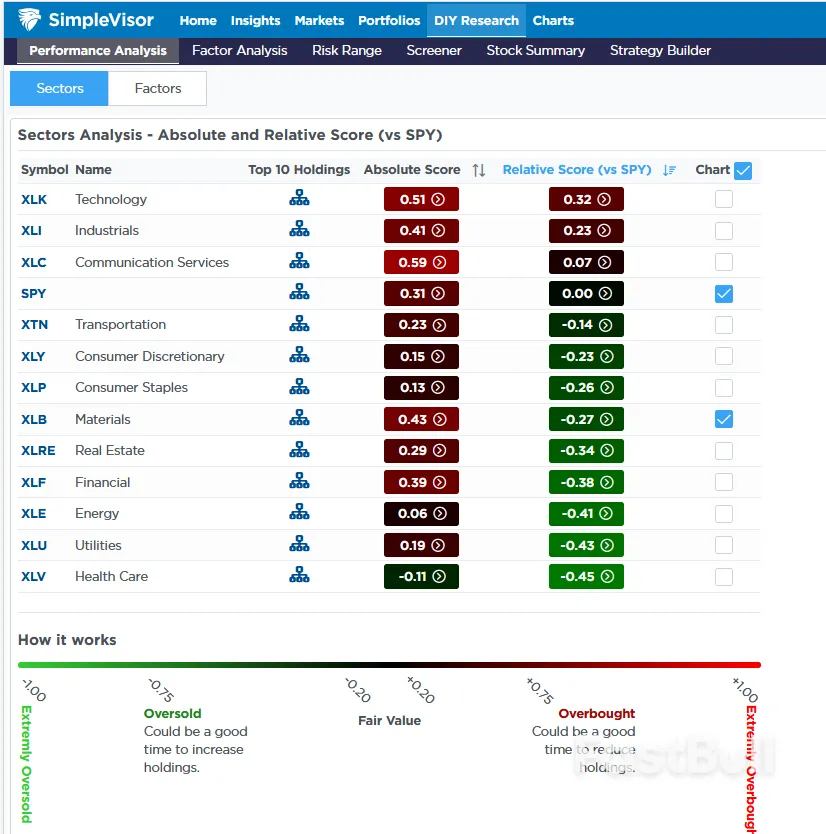826x834 pixels.
Task: Switch to the Factors tab
Action: tap(158, 88)
